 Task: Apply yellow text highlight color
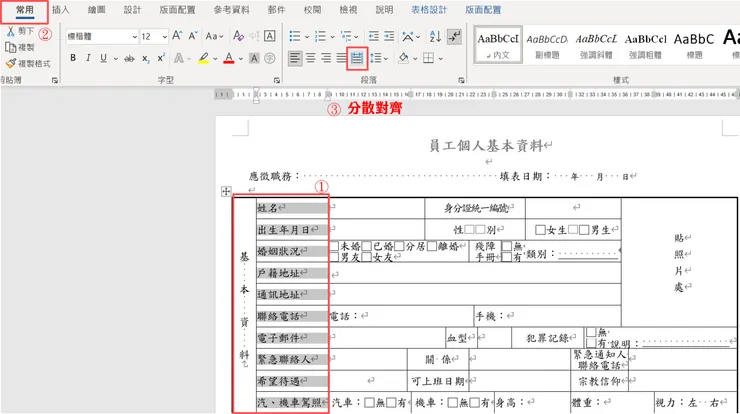click(203, 59)
